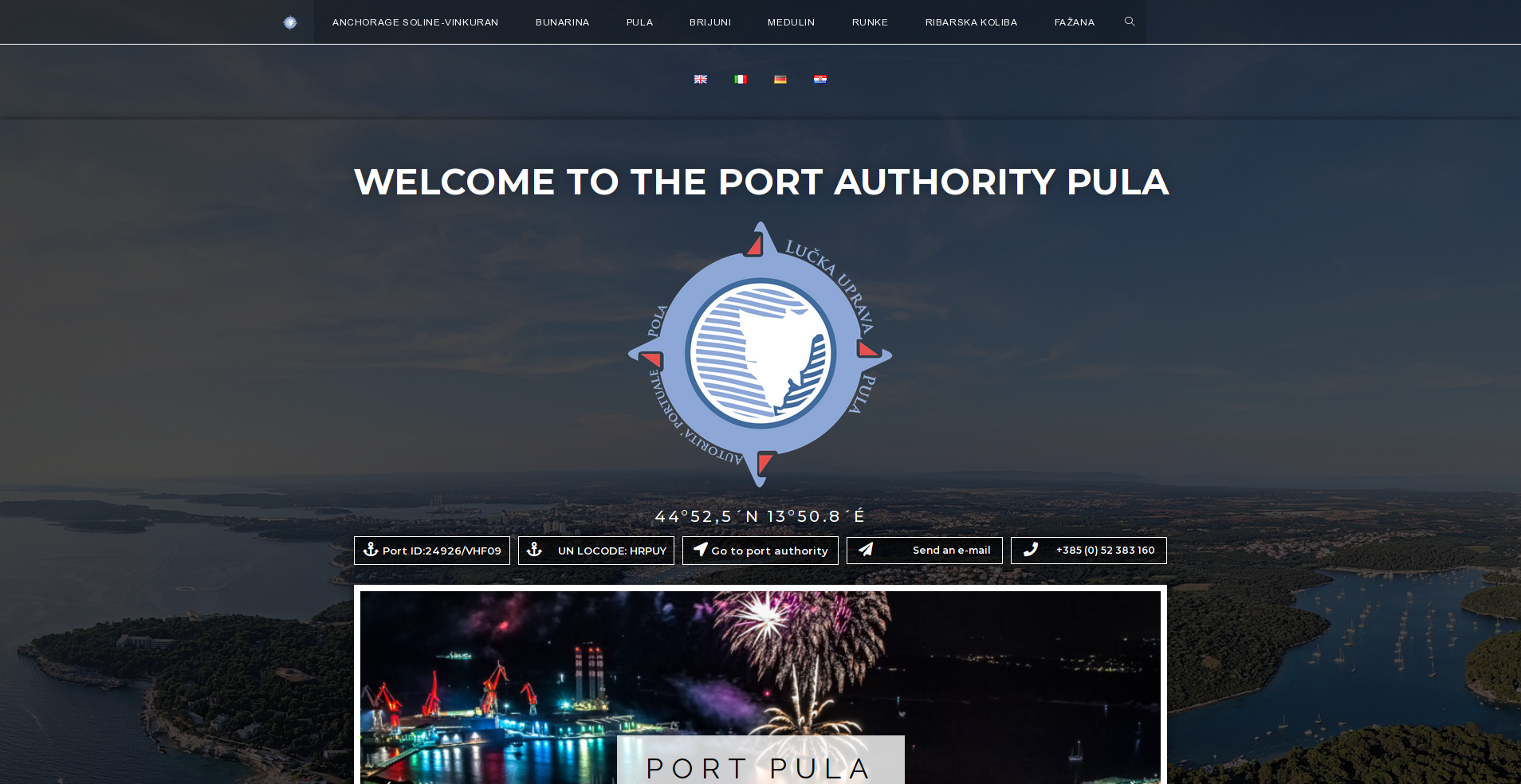Open Ribarska Koliba menu entry
Image resolution: width=1521 pixels, height=784 pixels.
[x=971, y=22]
